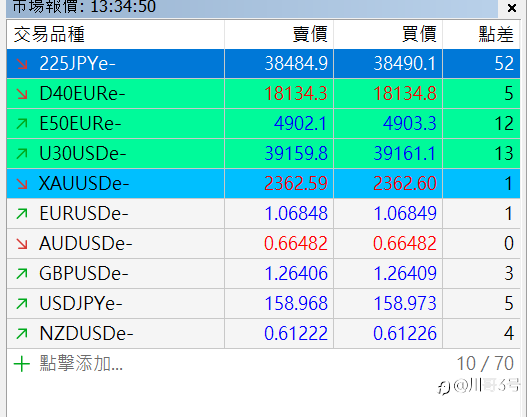Click the bid price 18134.3
This screenshot has height=417, width=527.
[x=296, y=94]
